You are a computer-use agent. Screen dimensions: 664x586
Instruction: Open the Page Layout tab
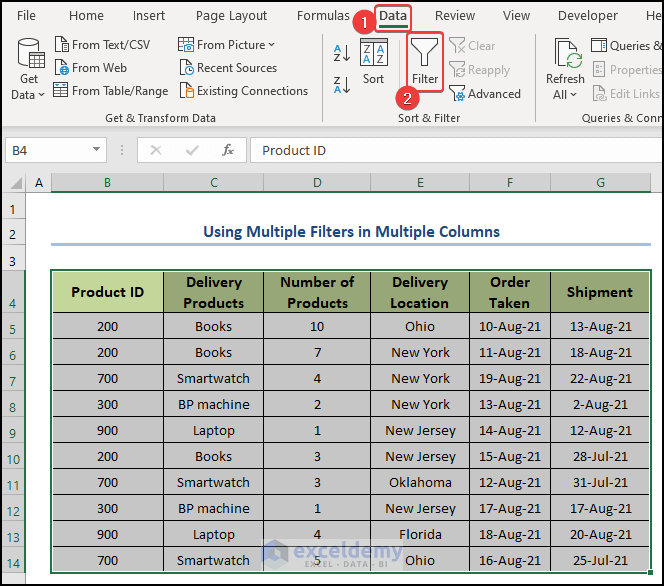231,16
